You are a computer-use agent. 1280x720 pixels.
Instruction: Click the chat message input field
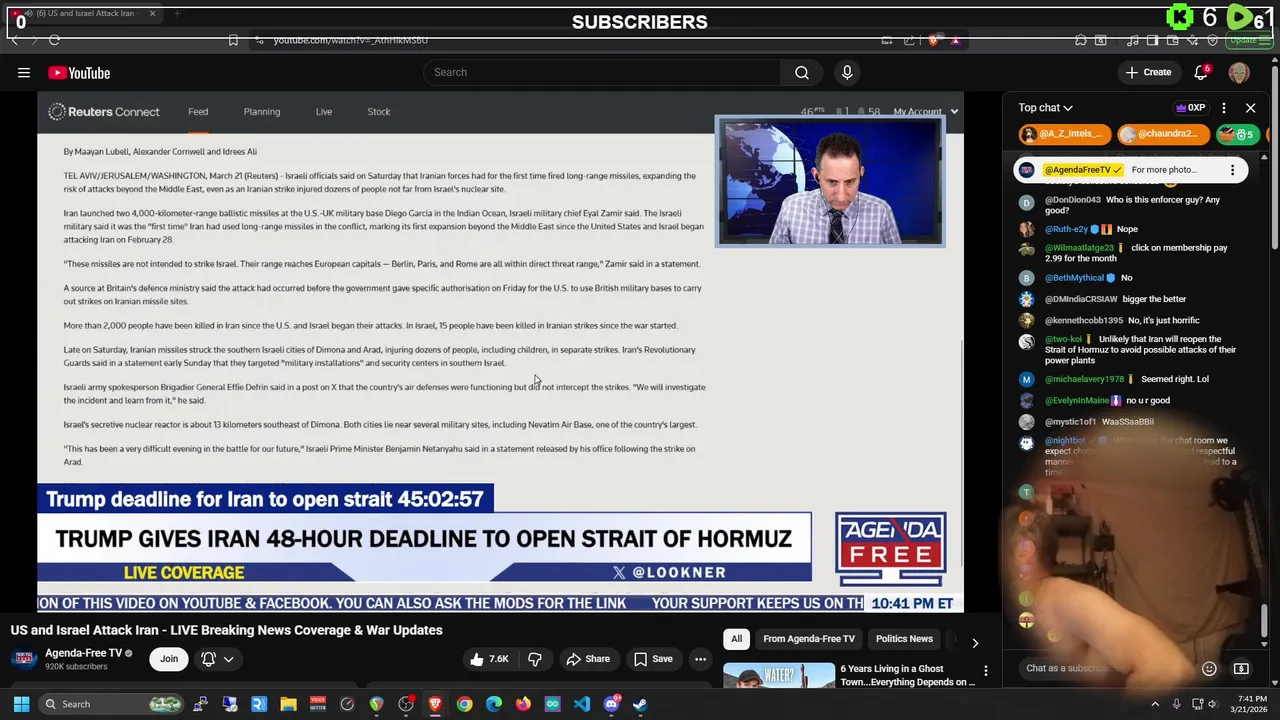point(1105,668)
